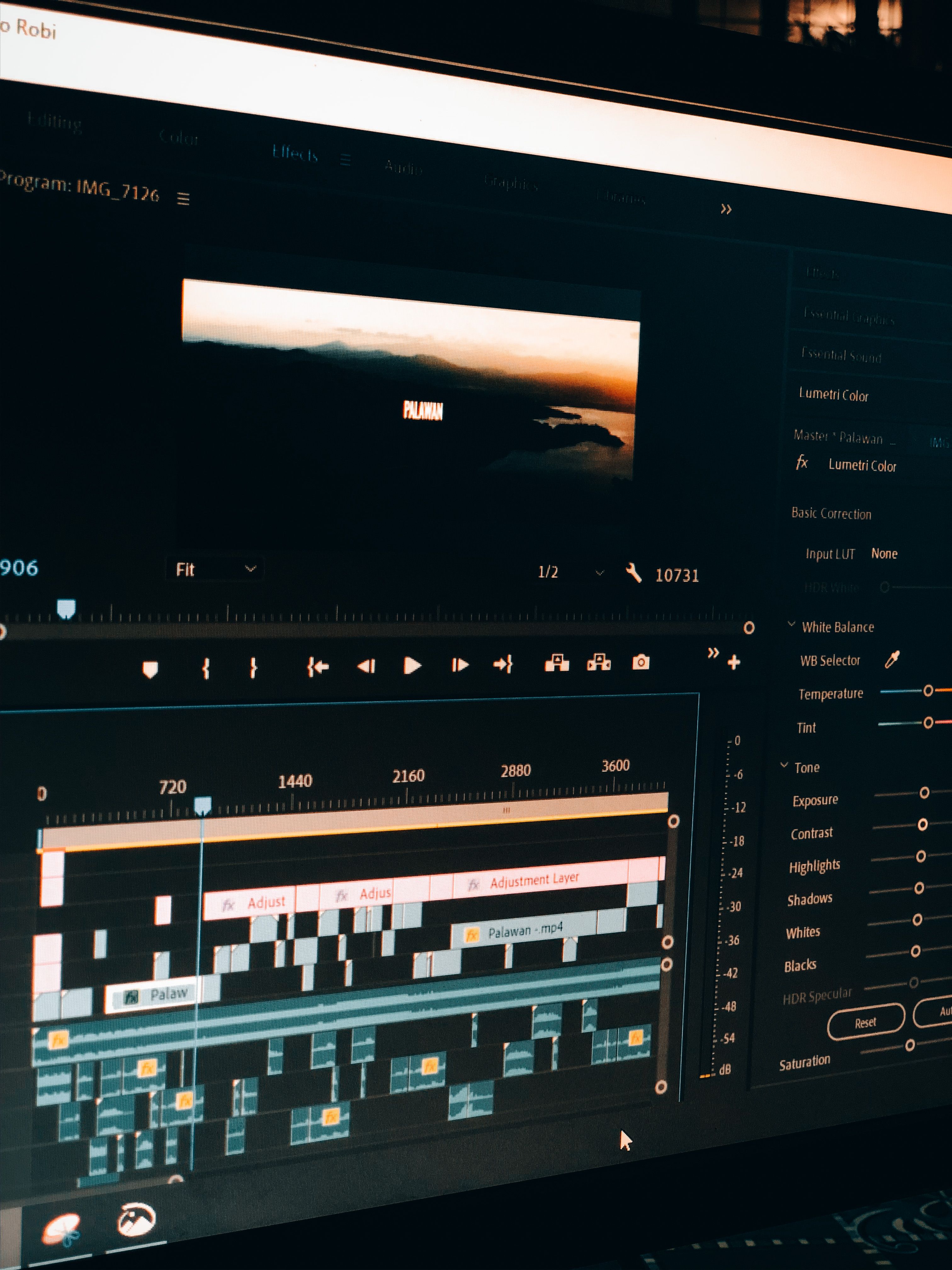The image size is (952, 1270).
Task: Show the overflow workspaces chevron
Action: 726,209
